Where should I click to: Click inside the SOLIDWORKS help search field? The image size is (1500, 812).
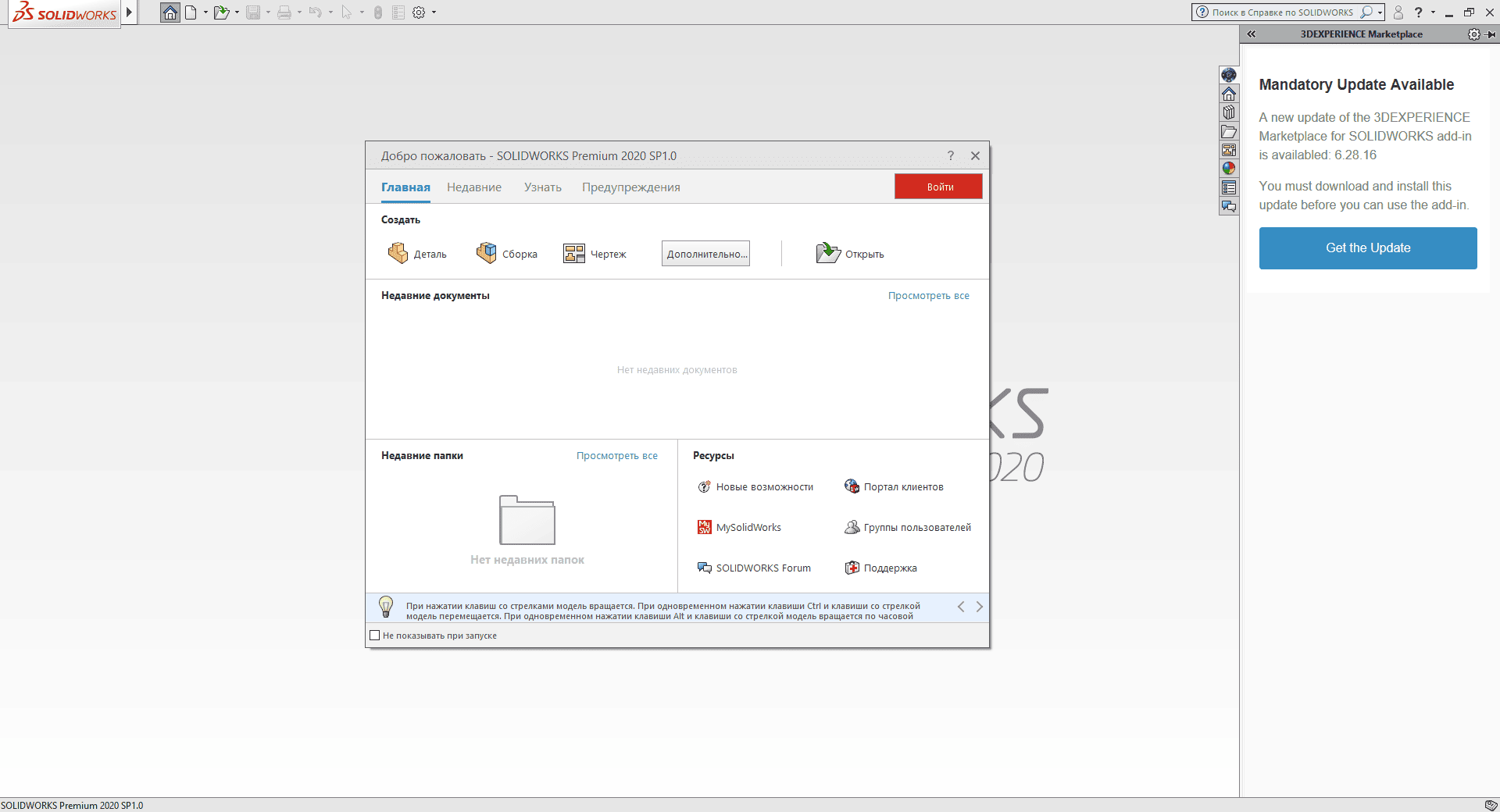[x=1282, y=12]
